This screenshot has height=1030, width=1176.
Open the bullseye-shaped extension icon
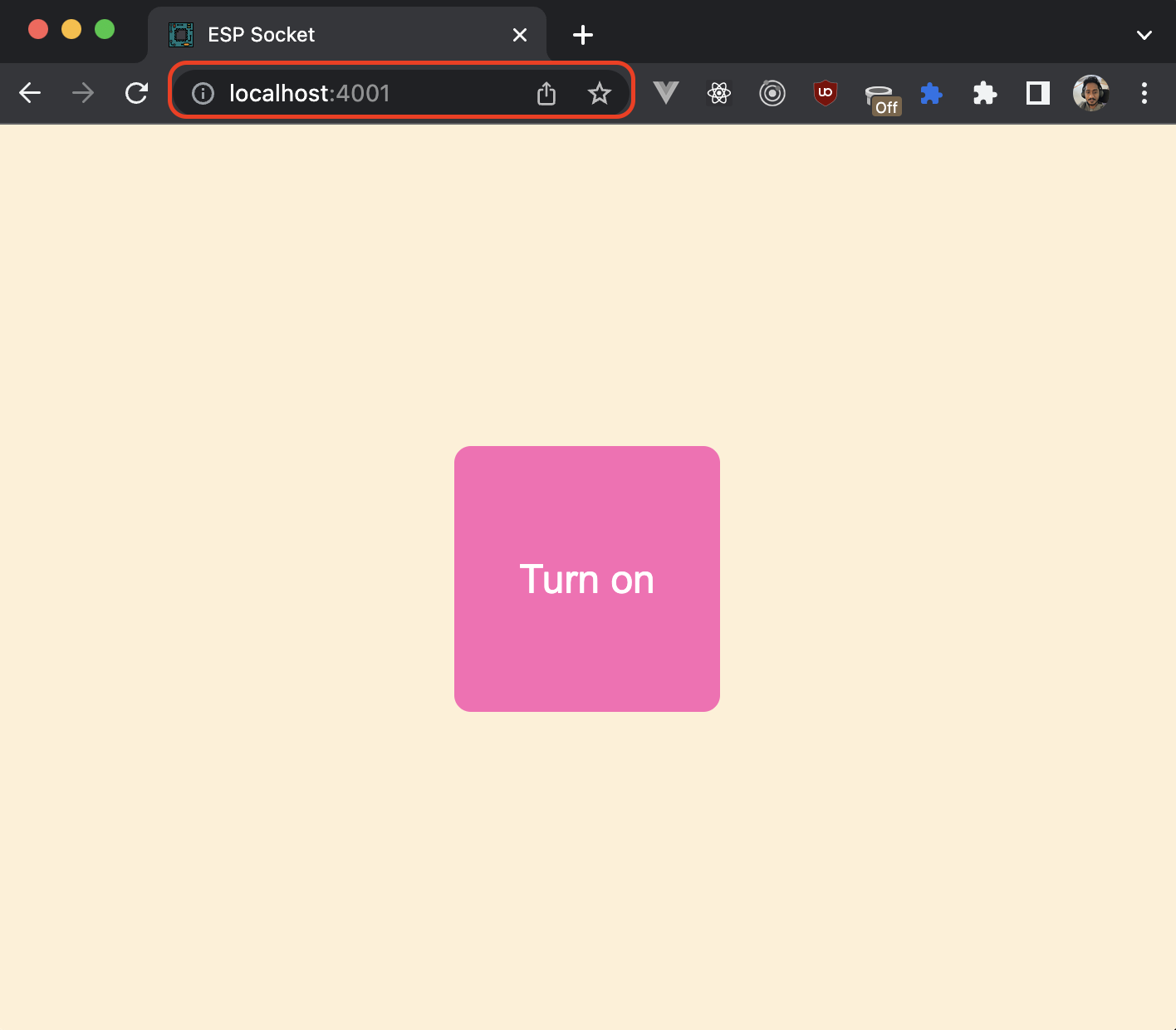[x=772, y=93]
